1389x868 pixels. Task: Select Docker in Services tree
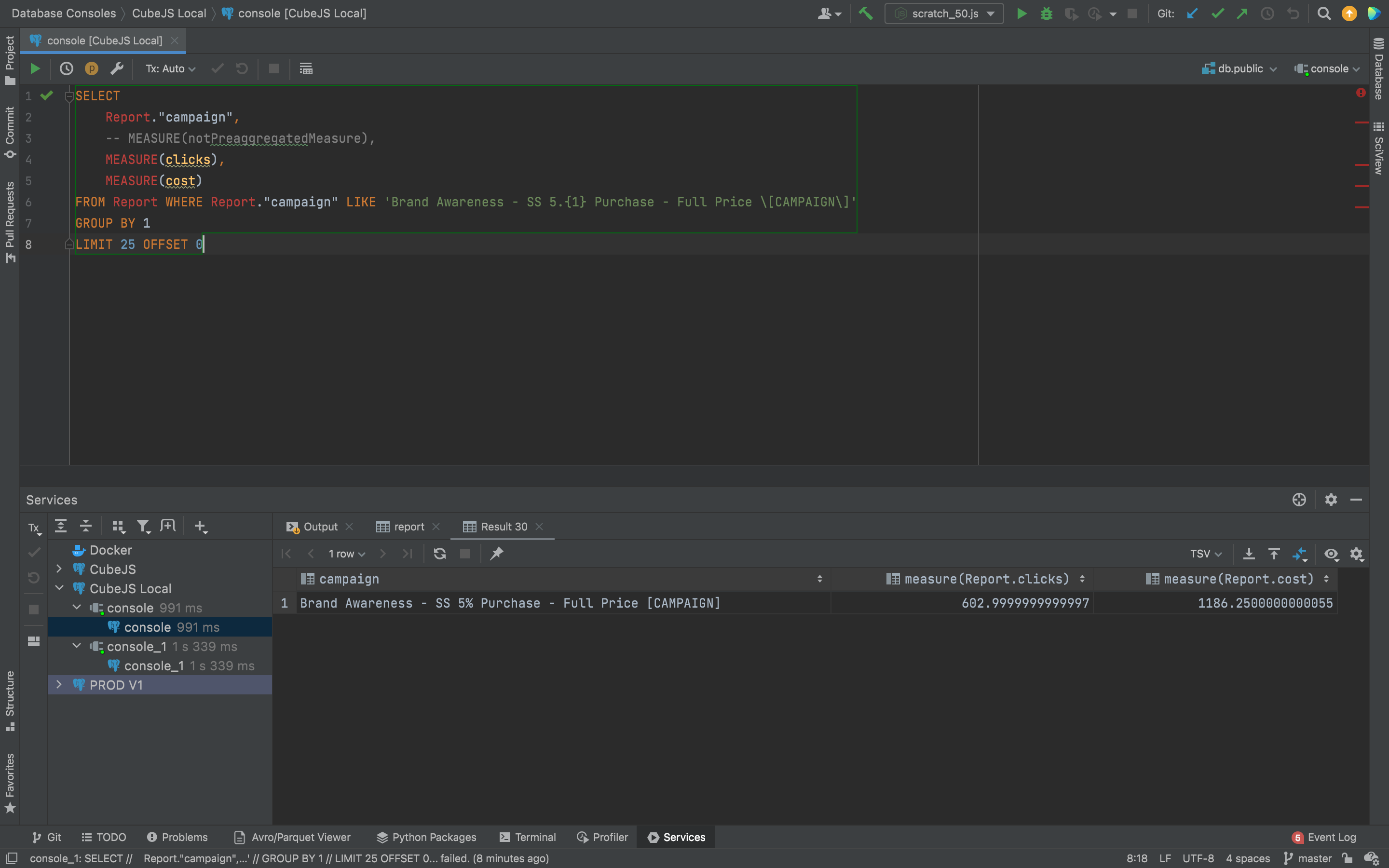[x=110, y=550]
